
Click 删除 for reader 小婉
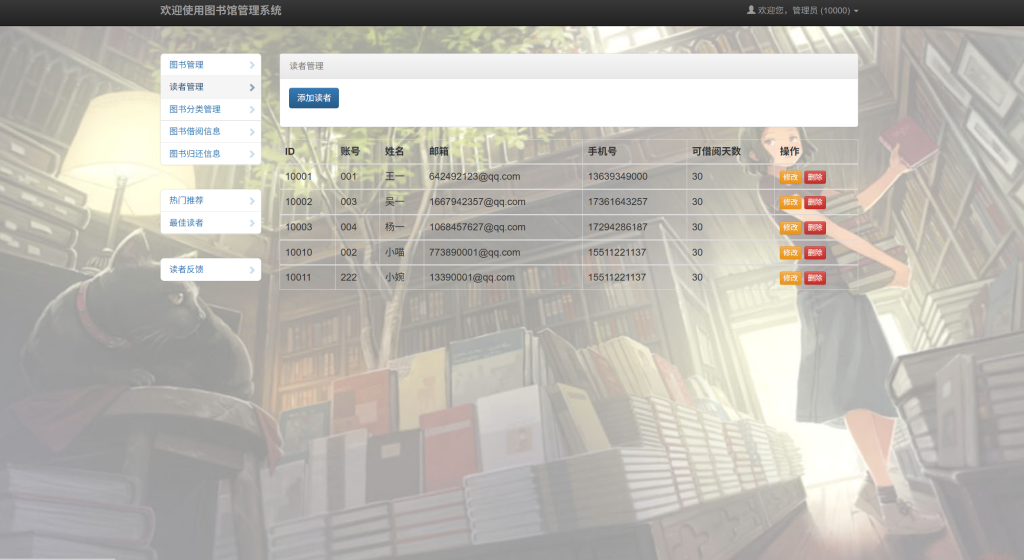tap(815, 278)
